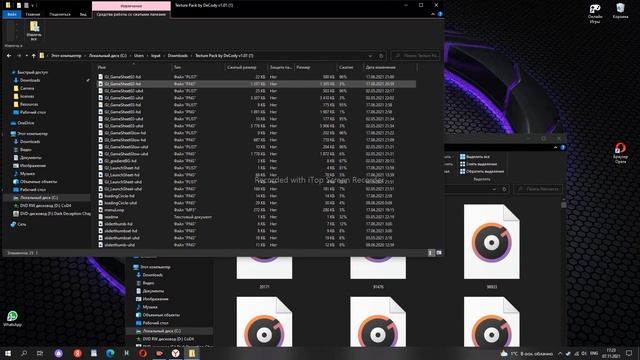Click the Извлечь все extract icon in ribbon

pos(34,31)
